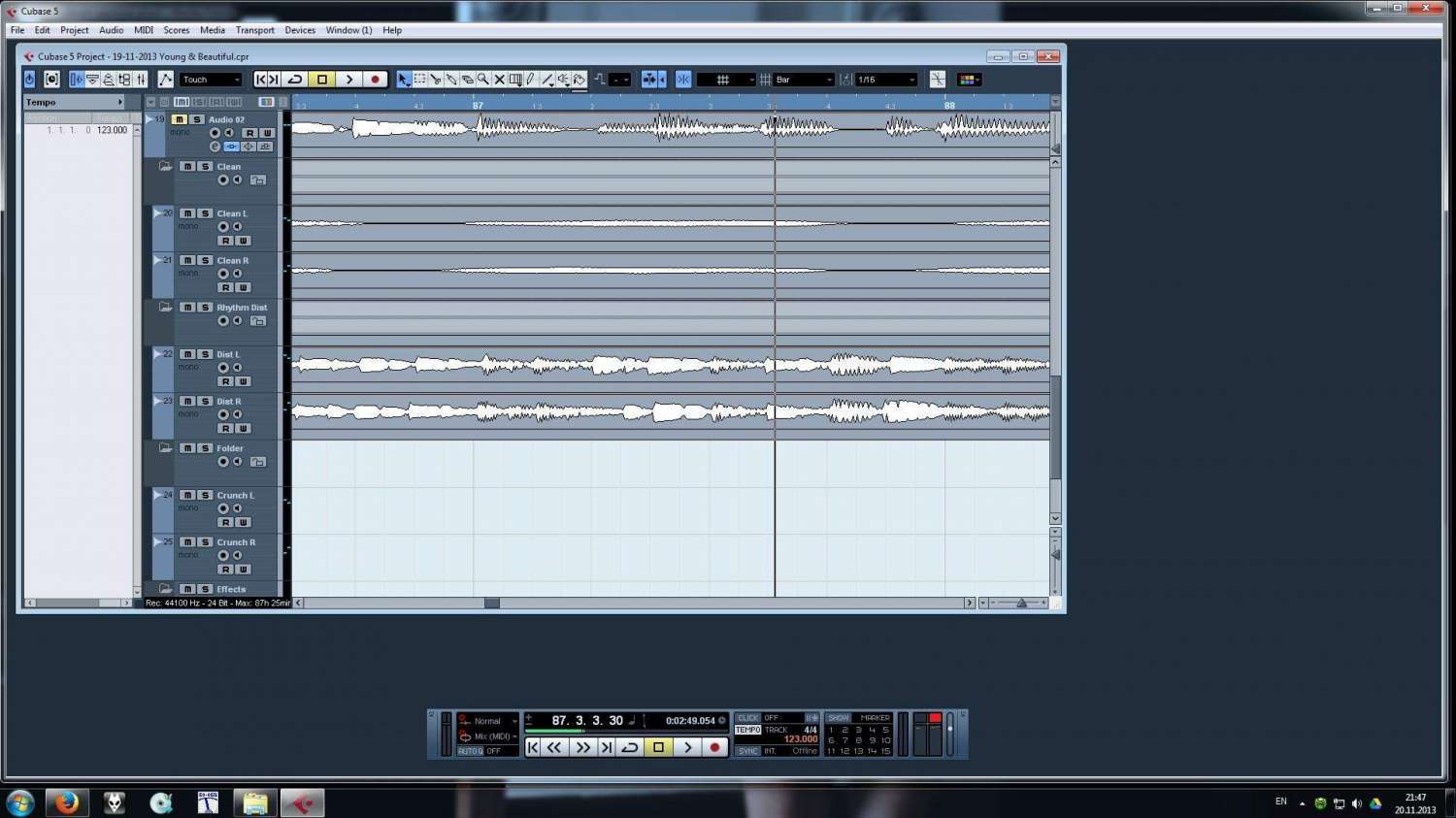Show the Inspector panel
The image size is (1456, 818).
coord(77,80)
